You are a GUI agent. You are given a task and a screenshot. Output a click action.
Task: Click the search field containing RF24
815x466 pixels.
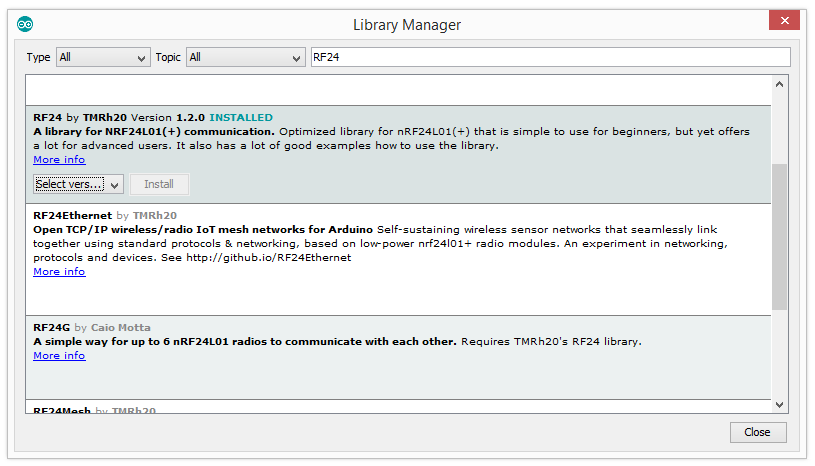(x=550, y=57)
